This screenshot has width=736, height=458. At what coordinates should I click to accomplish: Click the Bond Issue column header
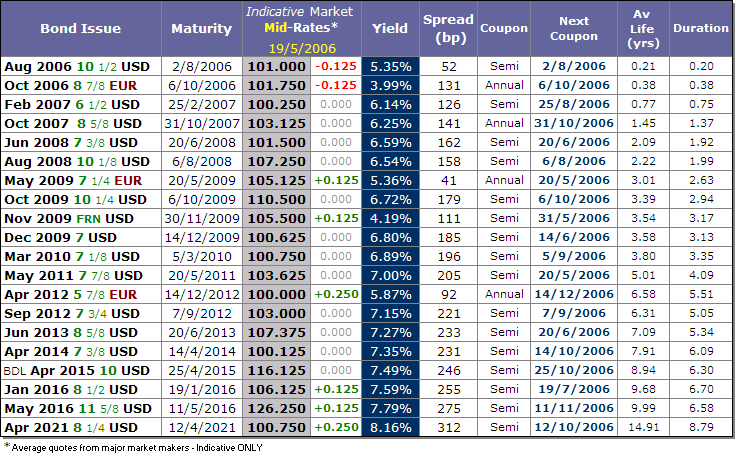pyautogui.click(x=79, y=28)
